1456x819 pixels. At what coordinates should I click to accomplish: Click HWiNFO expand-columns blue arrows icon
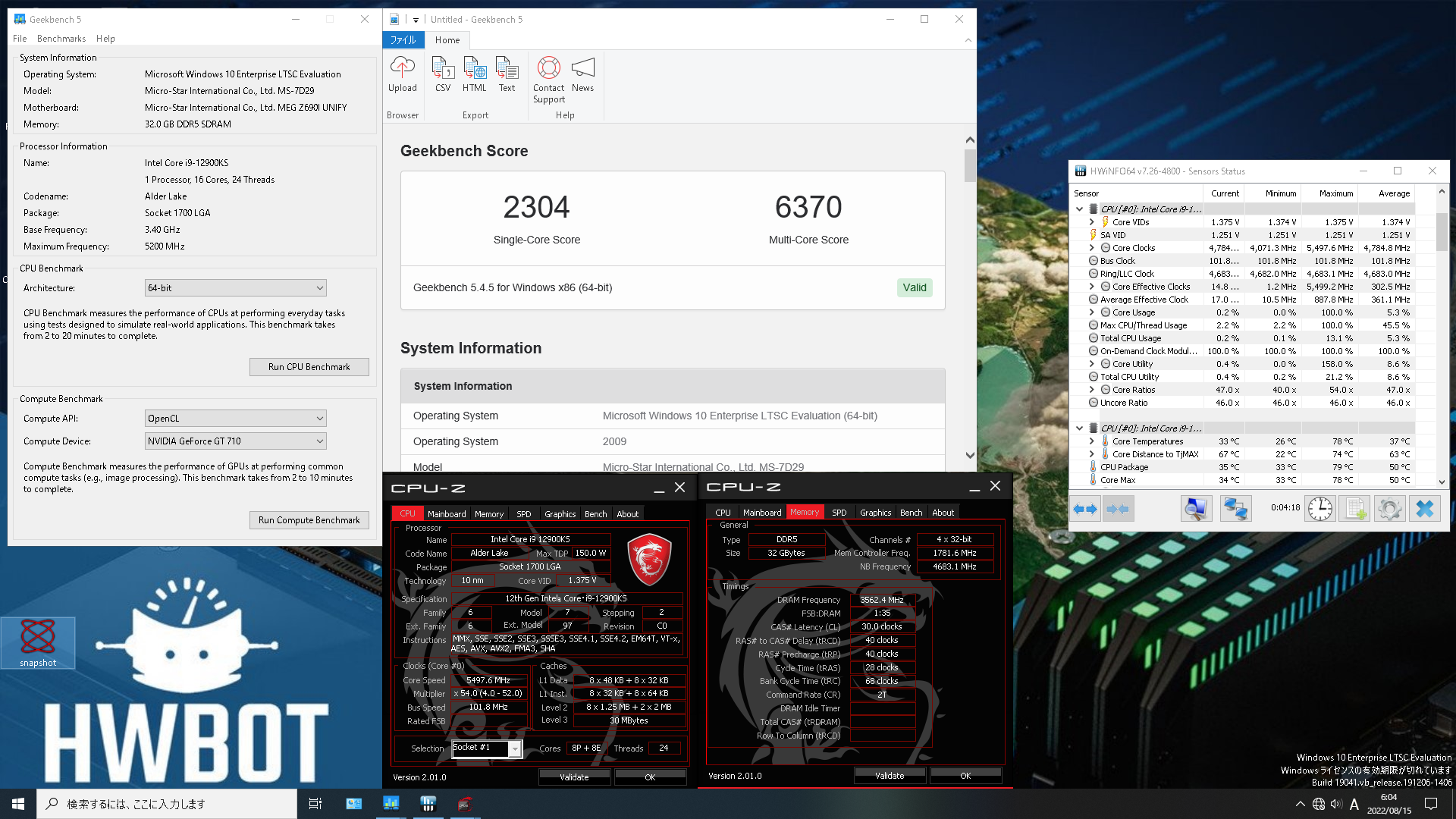pos(1084,509)
